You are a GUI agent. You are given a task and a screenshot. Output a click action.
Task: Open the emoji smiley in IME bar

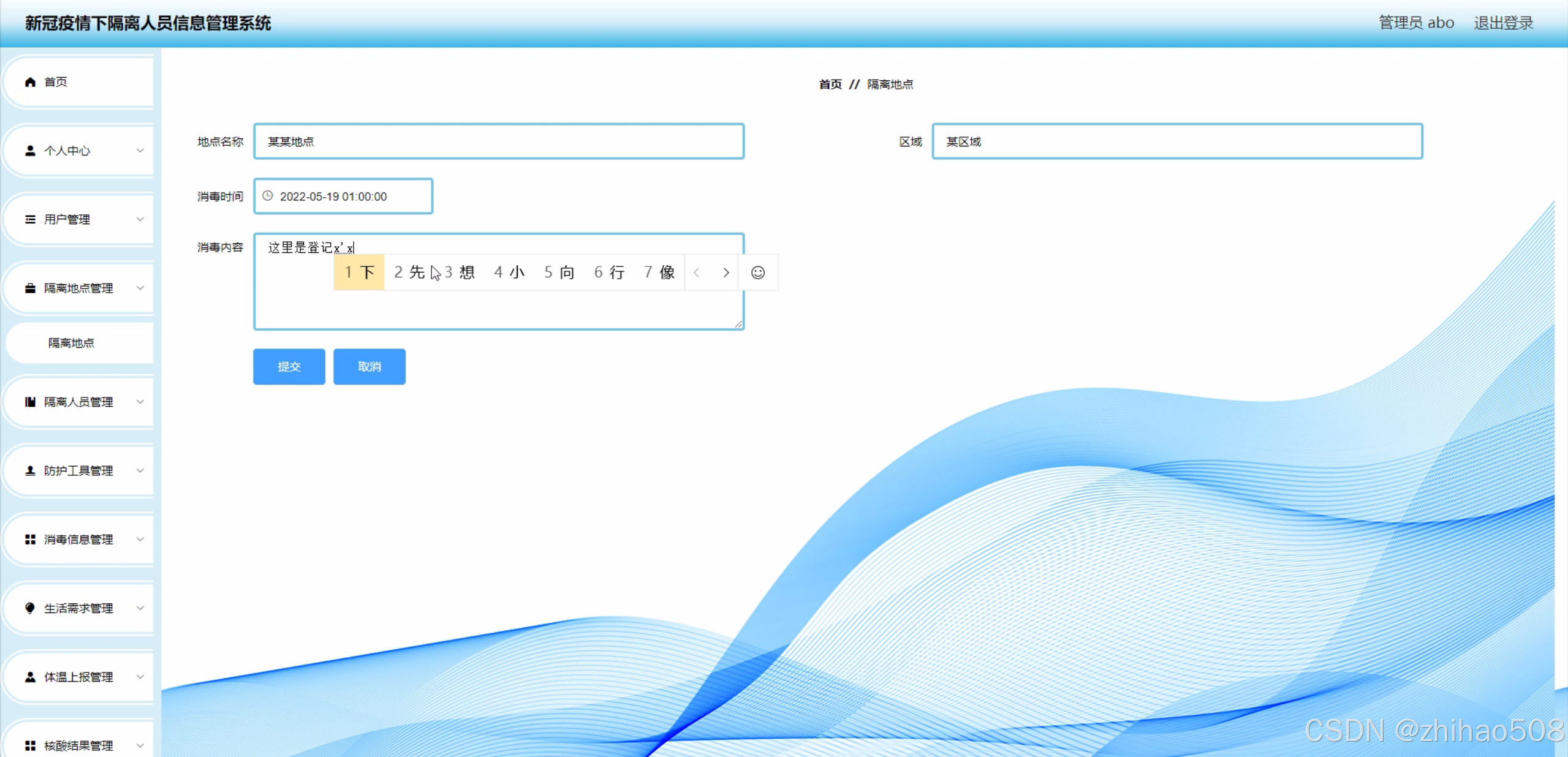click(758, 273)
